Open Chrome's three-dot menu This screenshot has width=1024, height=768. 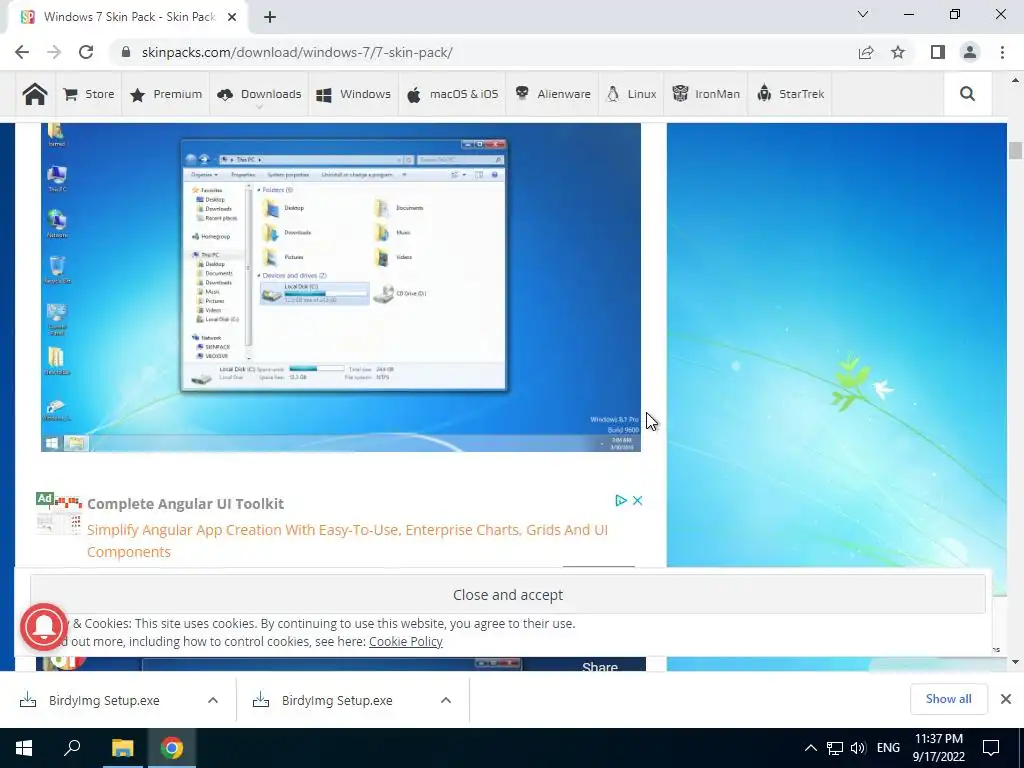1002,52
